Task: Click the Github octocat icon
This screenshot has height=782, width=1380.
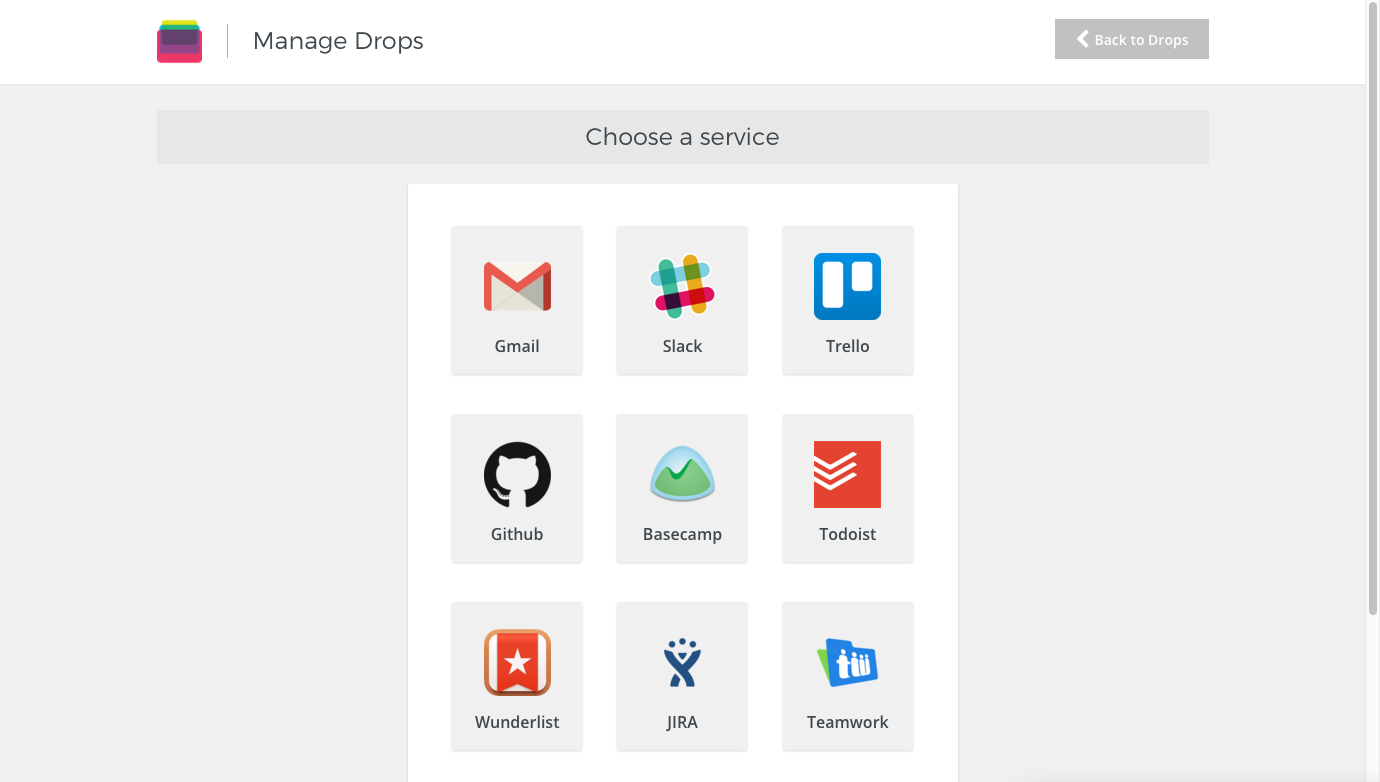Action: tap(517, 475)
